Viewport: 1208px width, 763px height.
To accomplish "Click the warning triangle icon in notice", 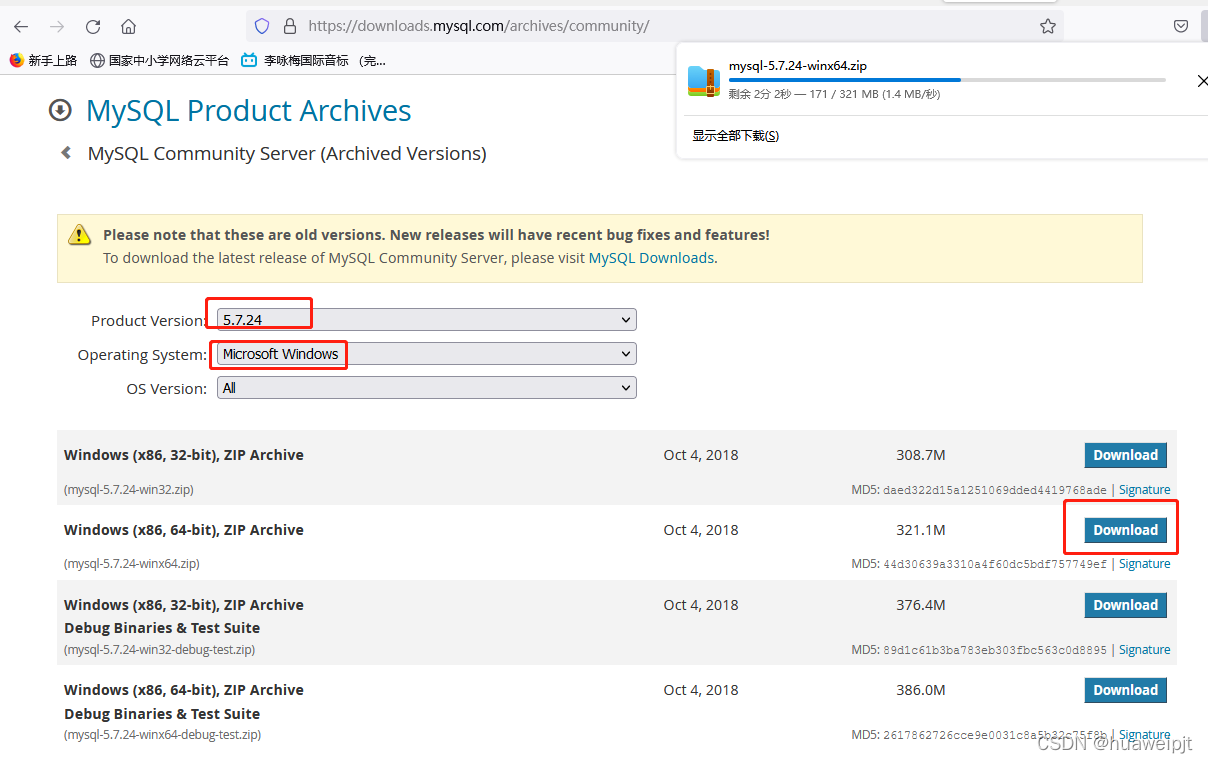I will 79,236.
